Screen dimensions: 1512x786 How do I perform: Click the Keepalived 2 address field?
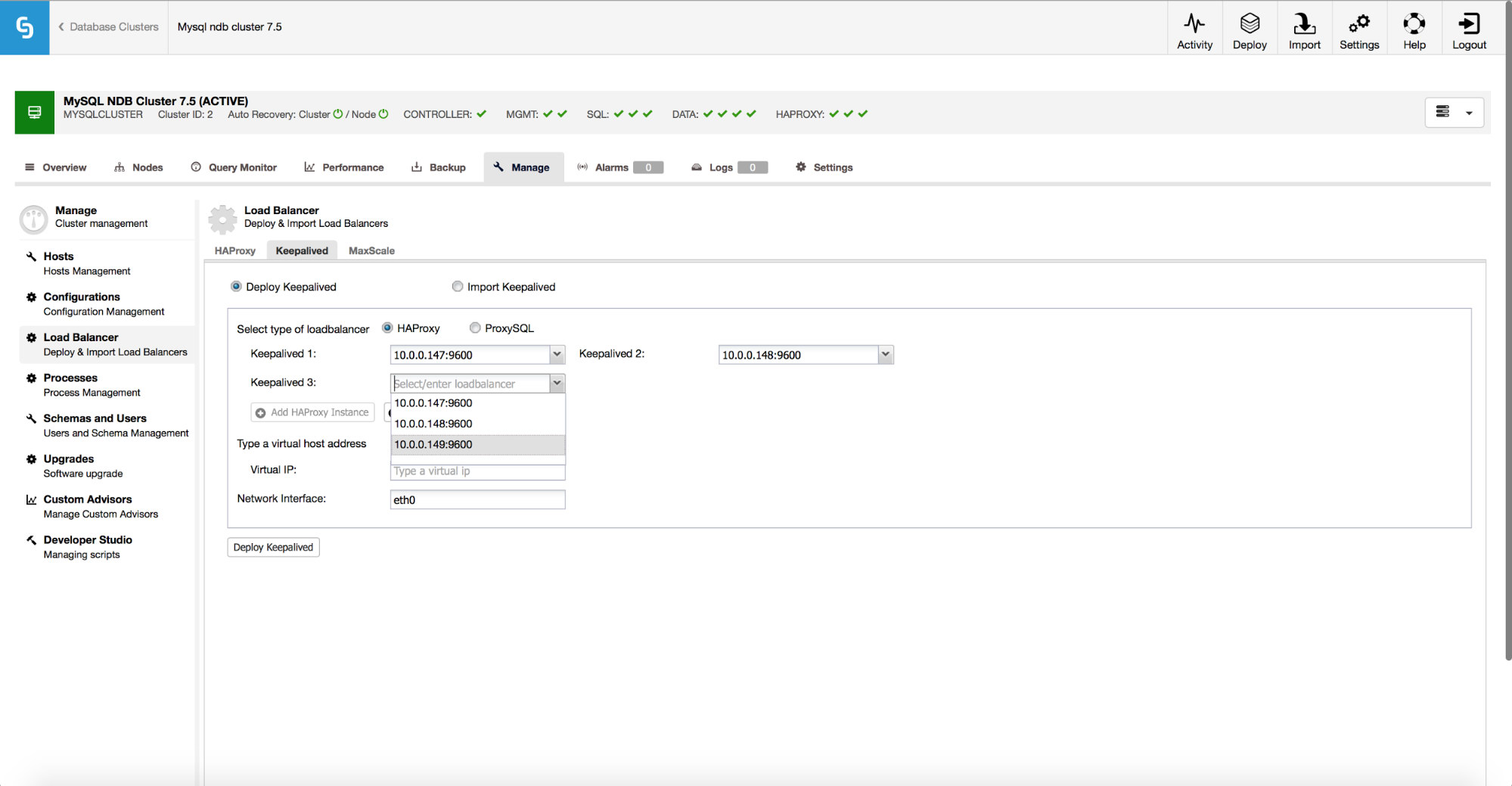799,354
